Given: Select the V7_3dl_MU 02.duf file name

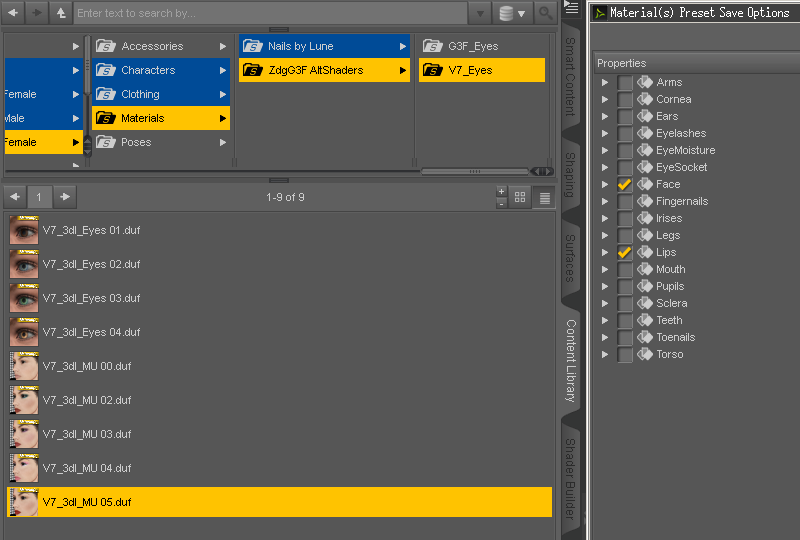Looking at the screenshot, I should (x=87, y=400).
